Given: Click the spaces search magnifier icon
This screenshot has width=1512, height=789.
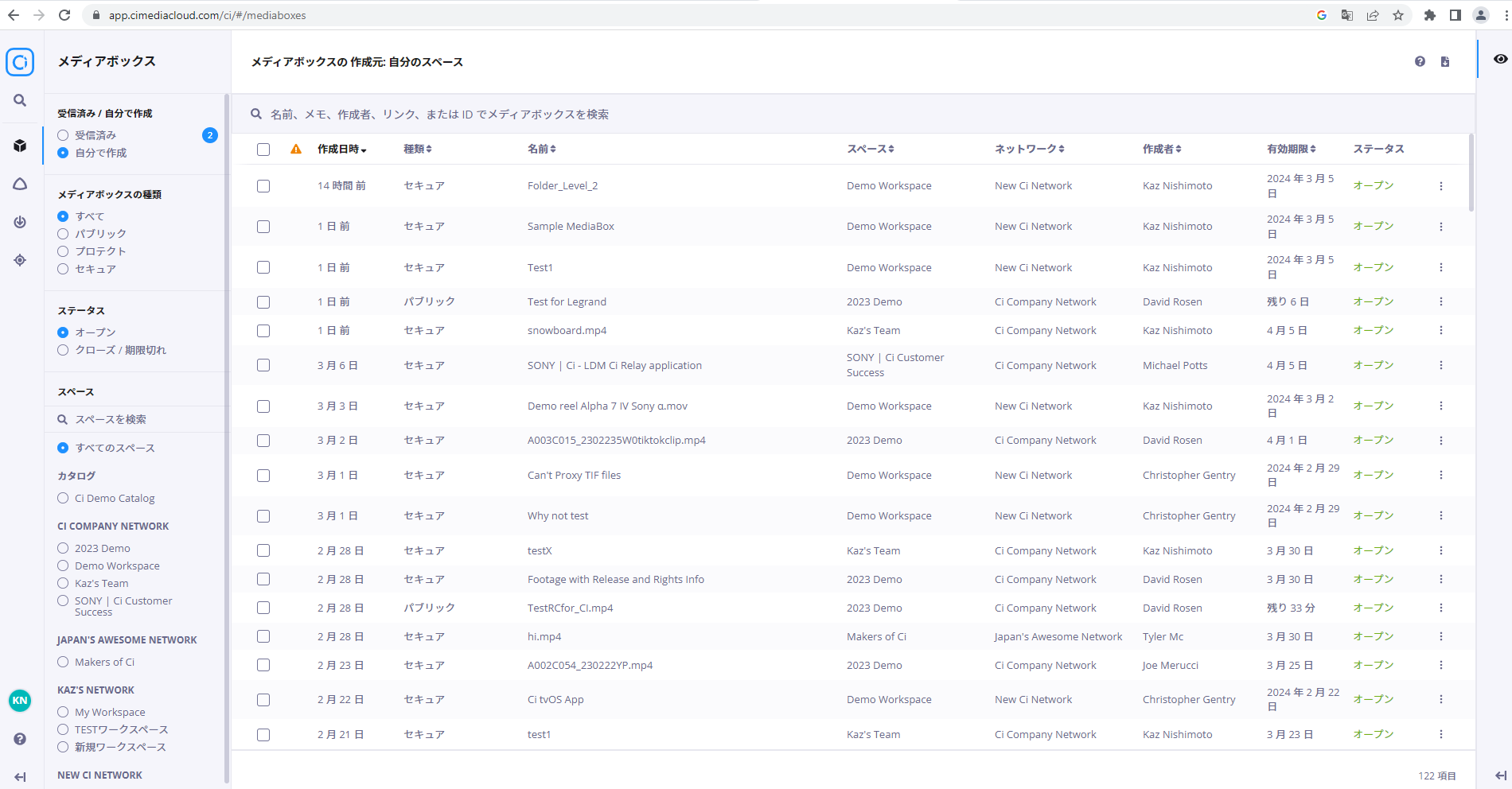Looking at the screenshot, I should (62, 419).
